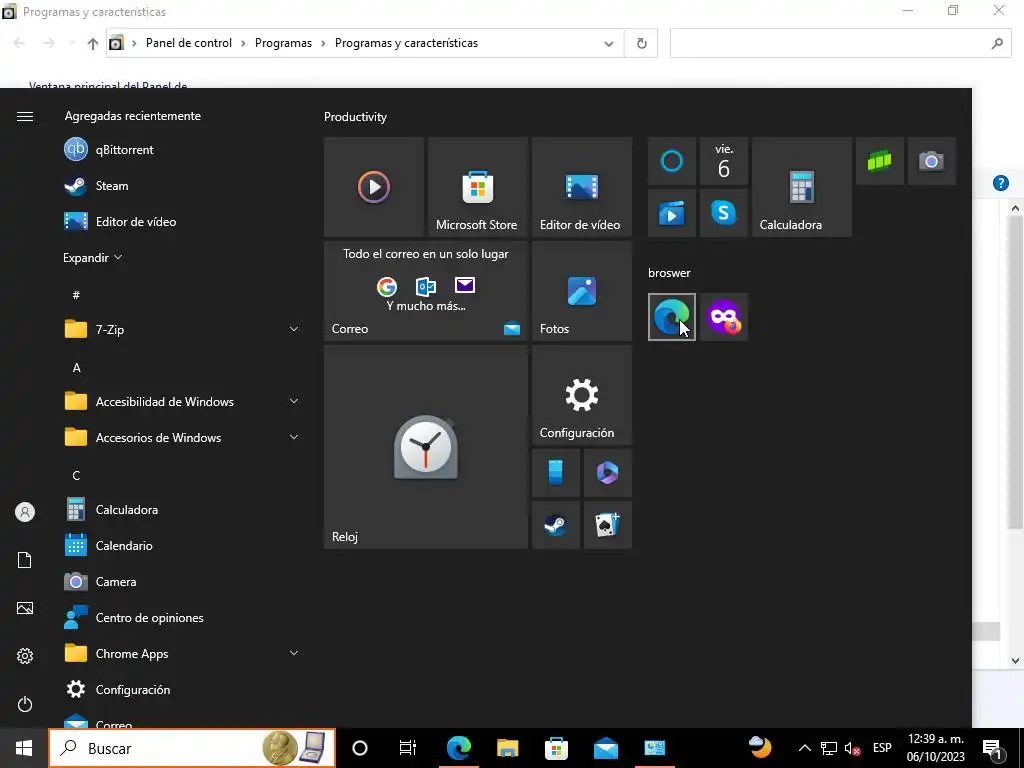Open Camera in the app list
1024x768 pixels.
[183, 581]
